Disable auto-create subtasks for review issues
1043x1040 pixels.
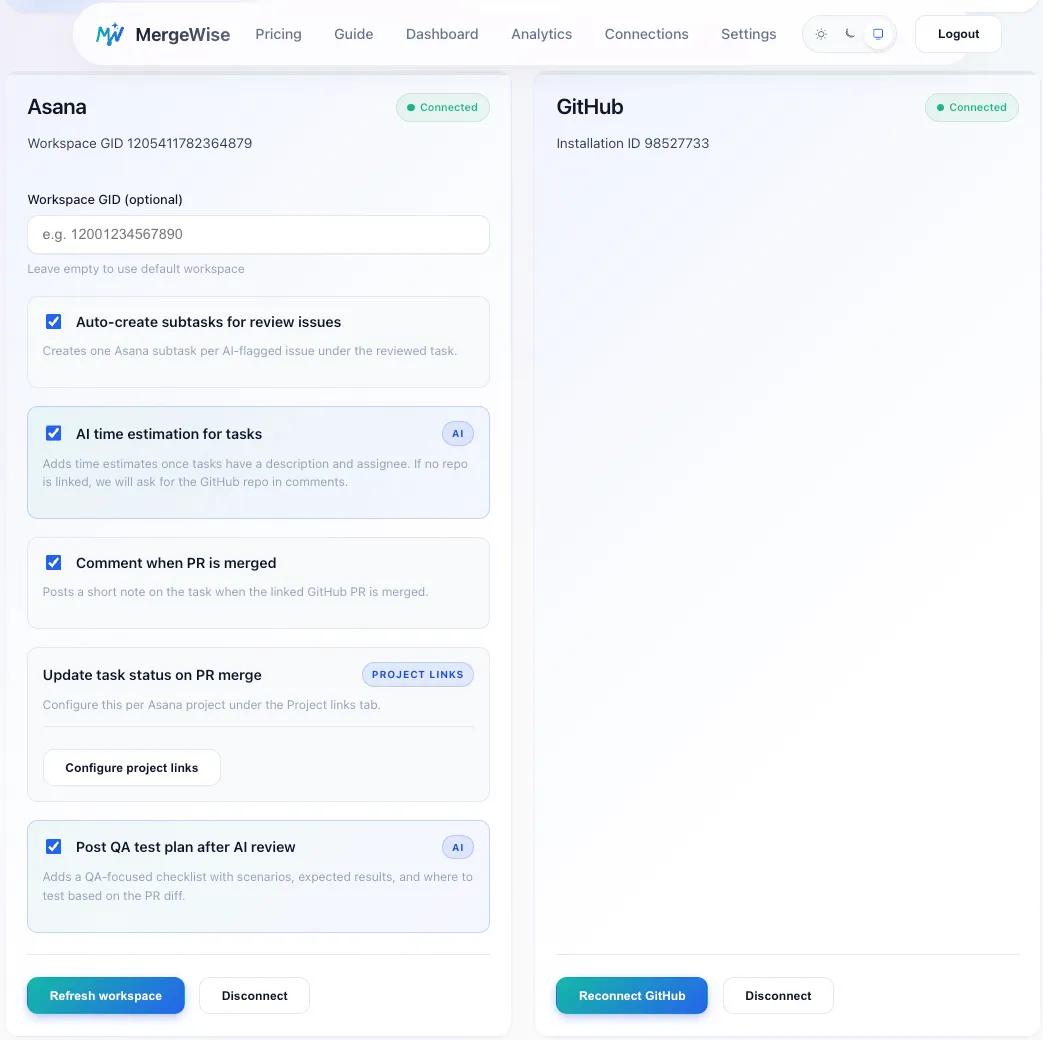(x=54, y=322)
